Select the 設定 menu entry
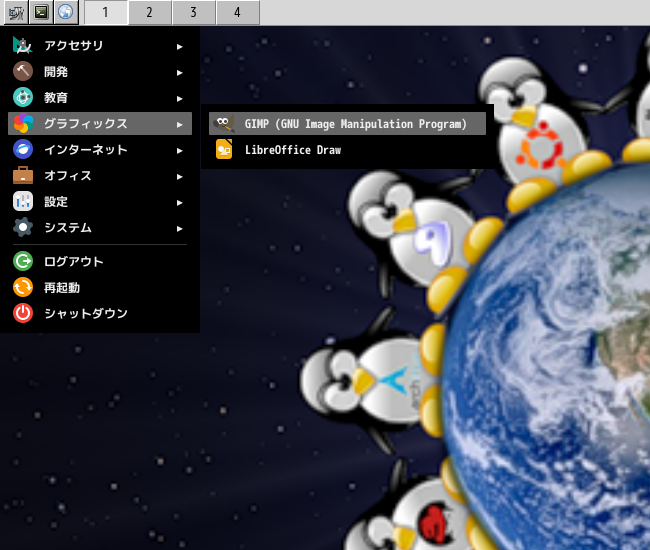Image resolution: width=650 pixels, height=550 pixels. tap(100, 201)
